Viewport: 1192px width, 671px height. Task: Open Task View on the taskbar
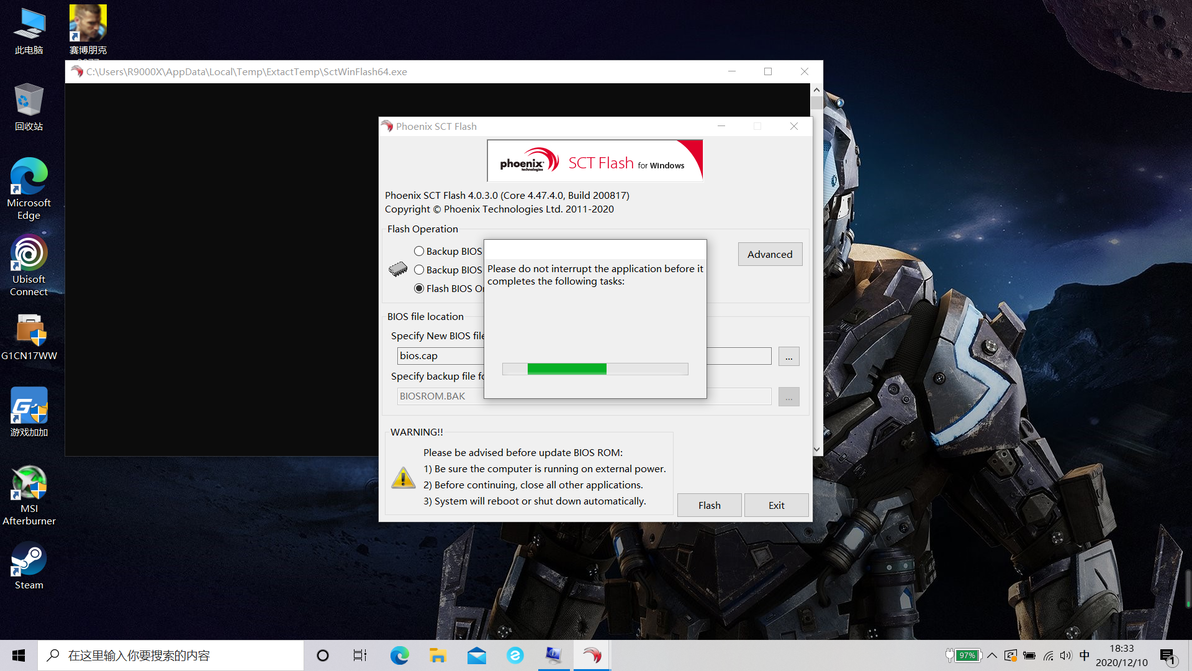coord(360,655)
